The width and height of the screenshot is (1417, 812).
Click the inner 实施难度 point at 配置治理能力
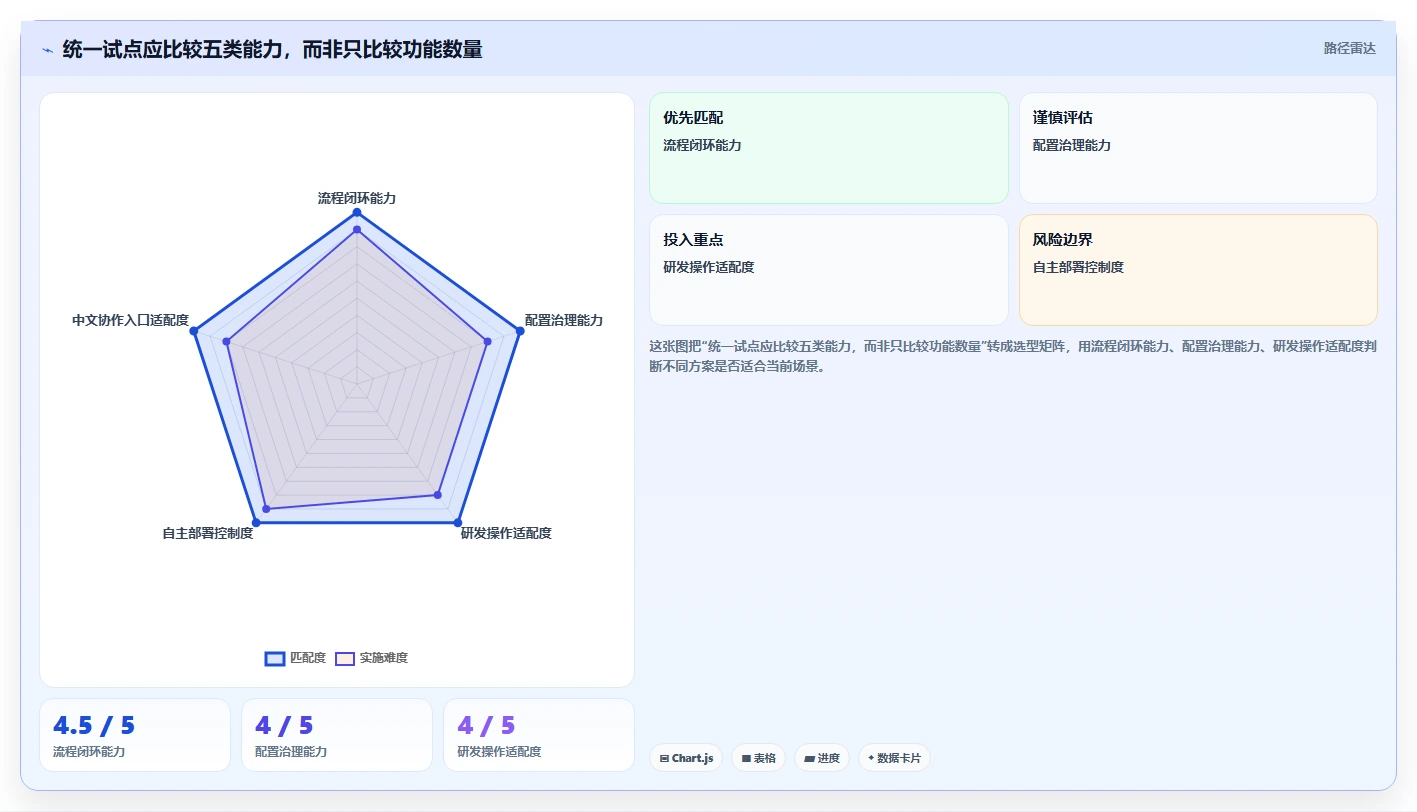pyautogui.click(x=487, y=341)
